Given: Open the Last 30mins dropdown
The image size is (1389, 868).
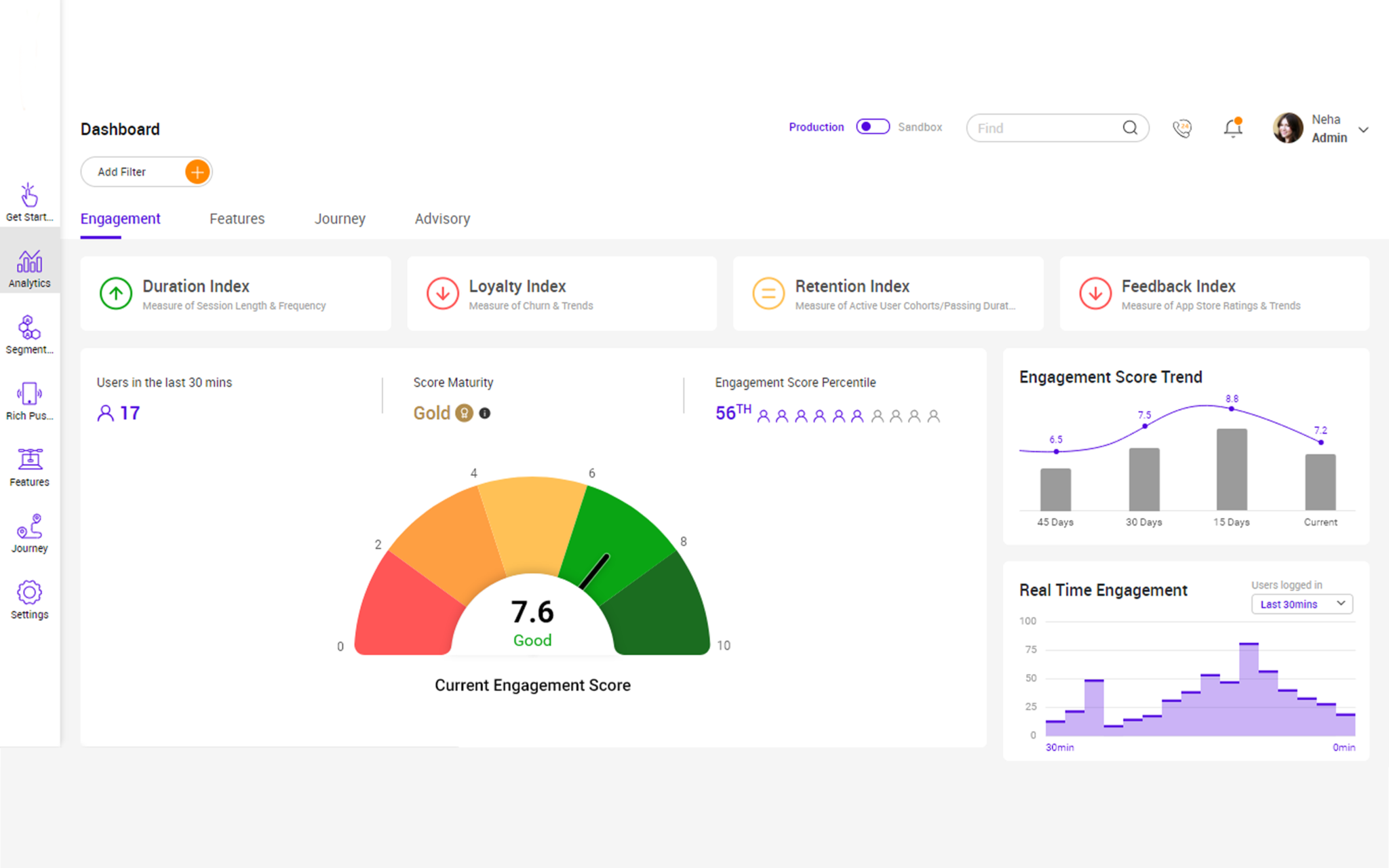Looking at the screenshot, I should point(1302,604).
